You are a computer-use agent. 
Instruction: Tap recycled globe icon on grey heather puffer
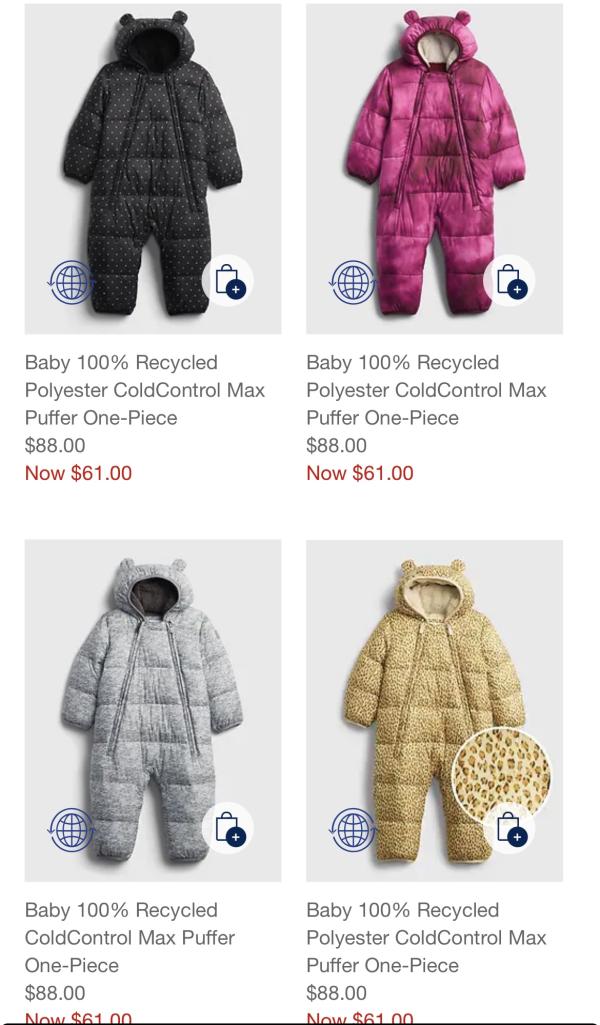71,830
